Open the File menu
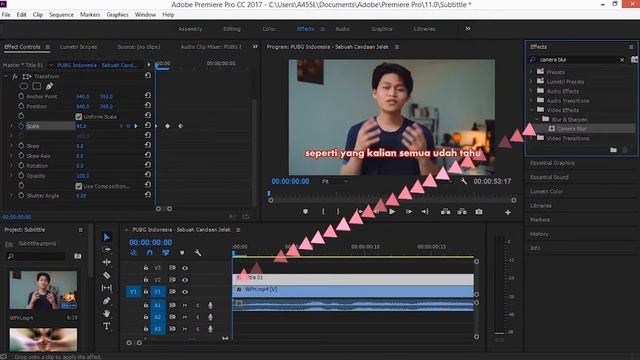 click(x=6, y=14)
